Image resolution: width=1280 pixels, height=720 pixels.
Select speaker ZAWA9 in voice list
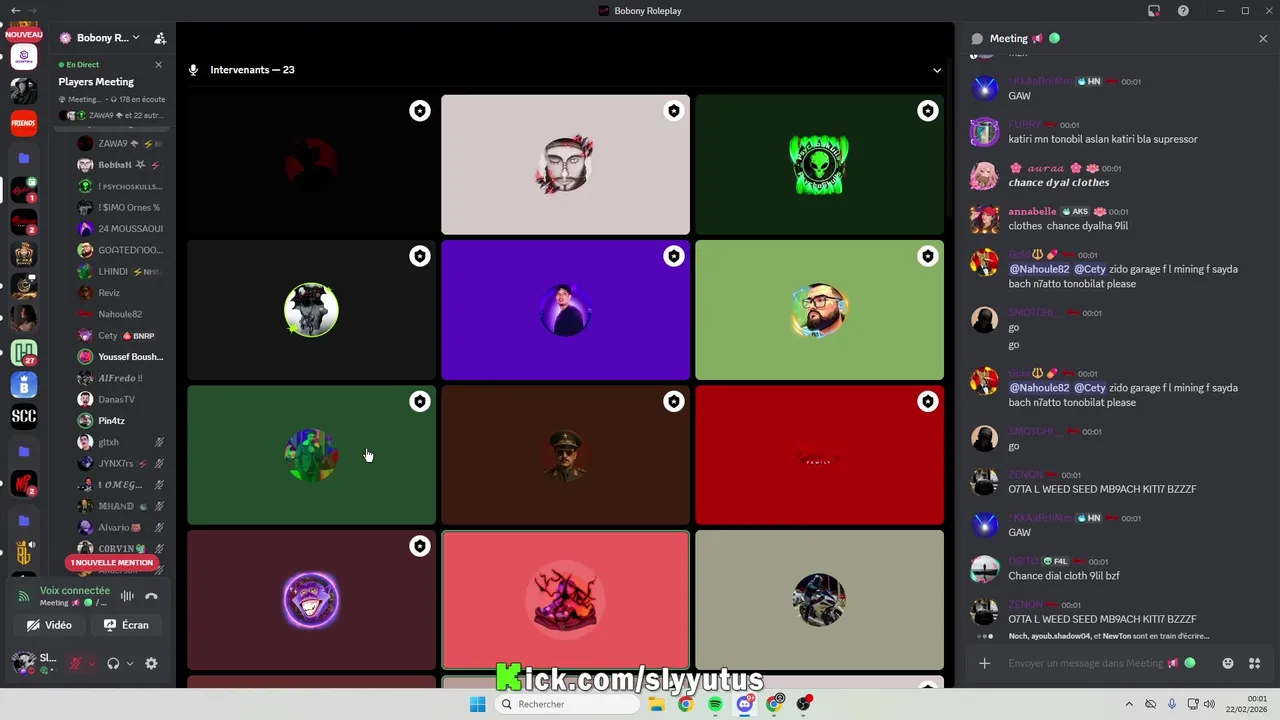(120, 144)
